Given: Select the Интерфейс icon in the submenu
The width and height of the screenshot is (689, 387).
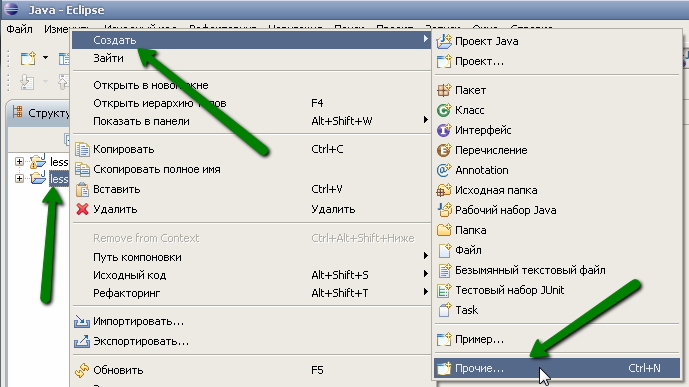Looking at the screenshot, I should click(444, 130).
